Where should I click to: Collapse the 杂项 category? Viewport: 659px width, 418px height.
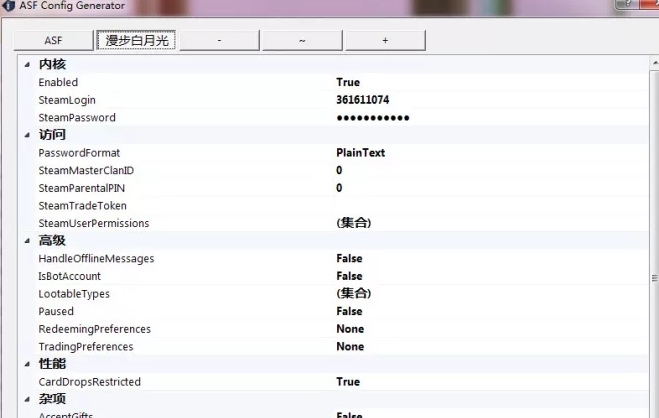pos(27,399)
